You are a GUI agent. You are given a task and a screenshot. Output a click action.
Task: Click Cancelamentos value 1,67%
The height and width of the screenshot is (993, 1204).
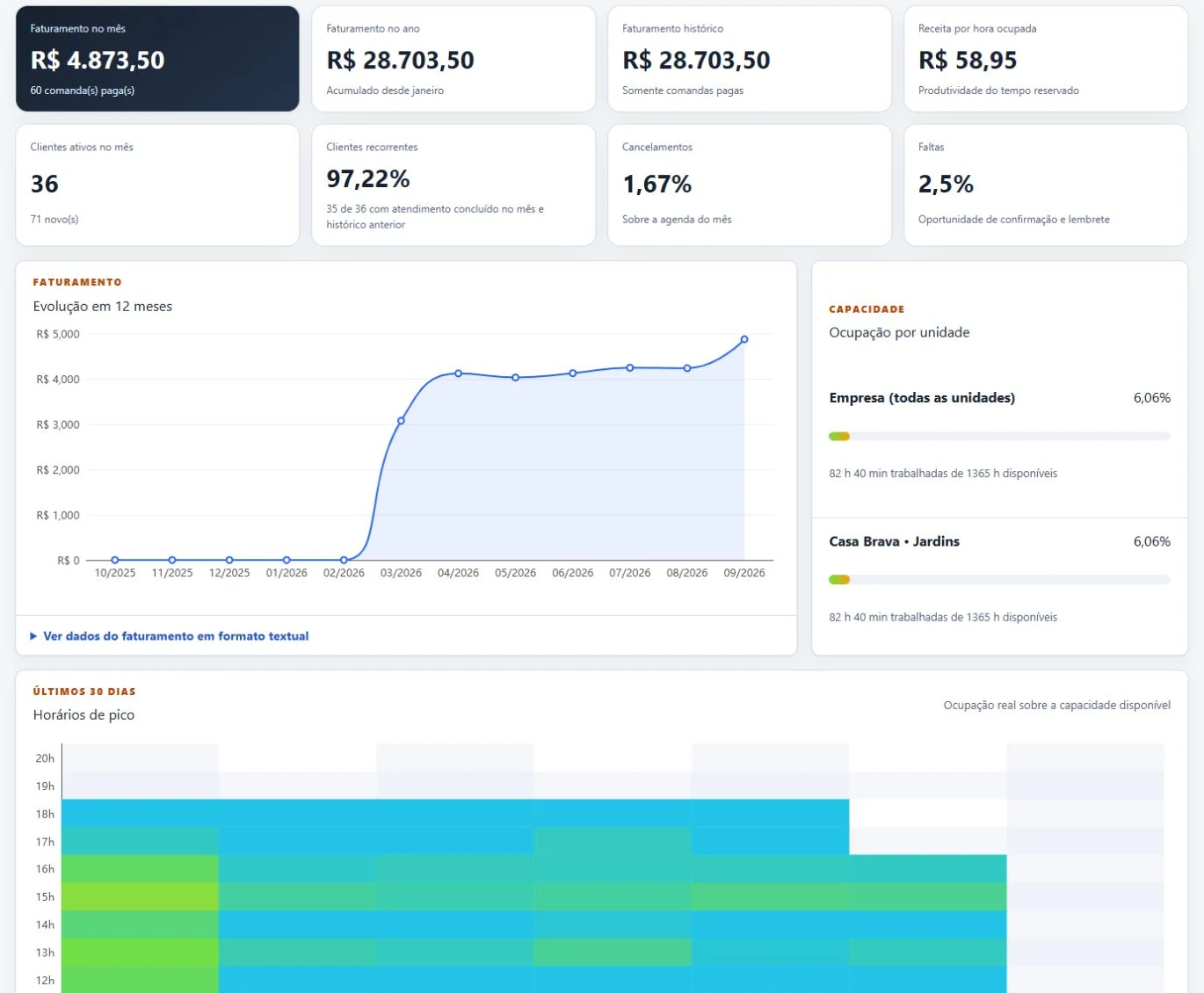tap(656, 185)
